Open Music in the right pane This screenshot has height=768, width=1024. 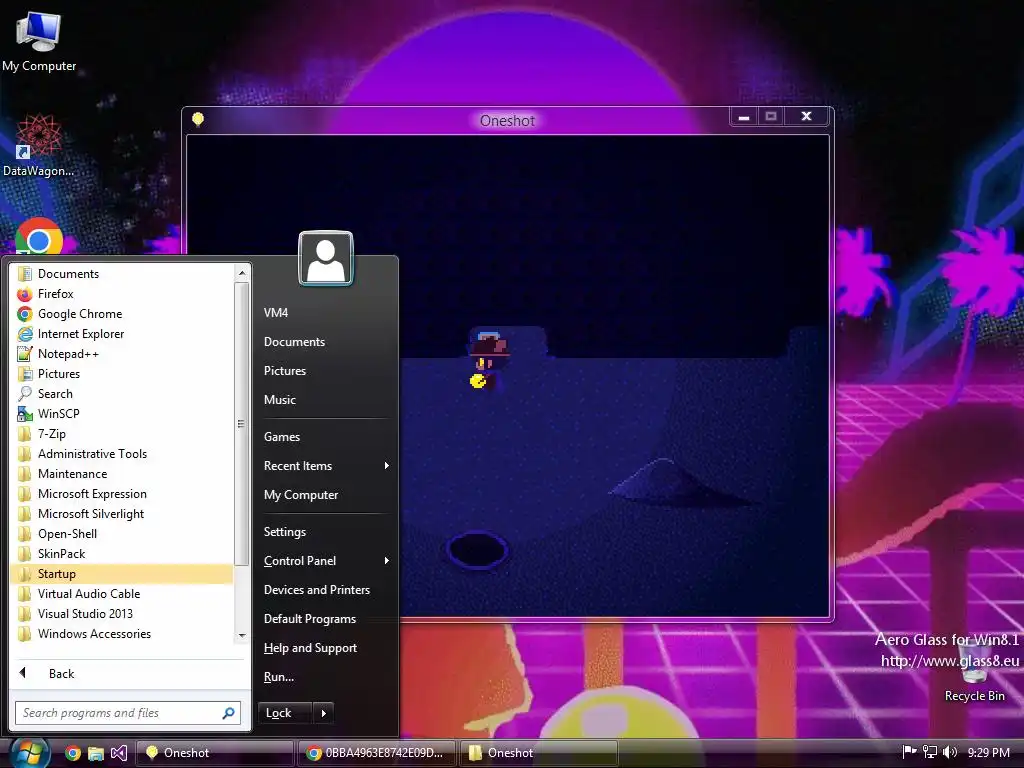coord(280,400)
